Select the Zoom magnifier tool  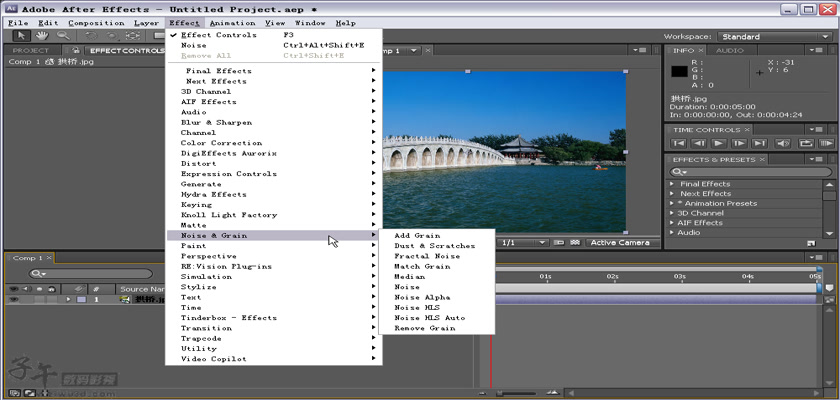click(x=63, y=36)
